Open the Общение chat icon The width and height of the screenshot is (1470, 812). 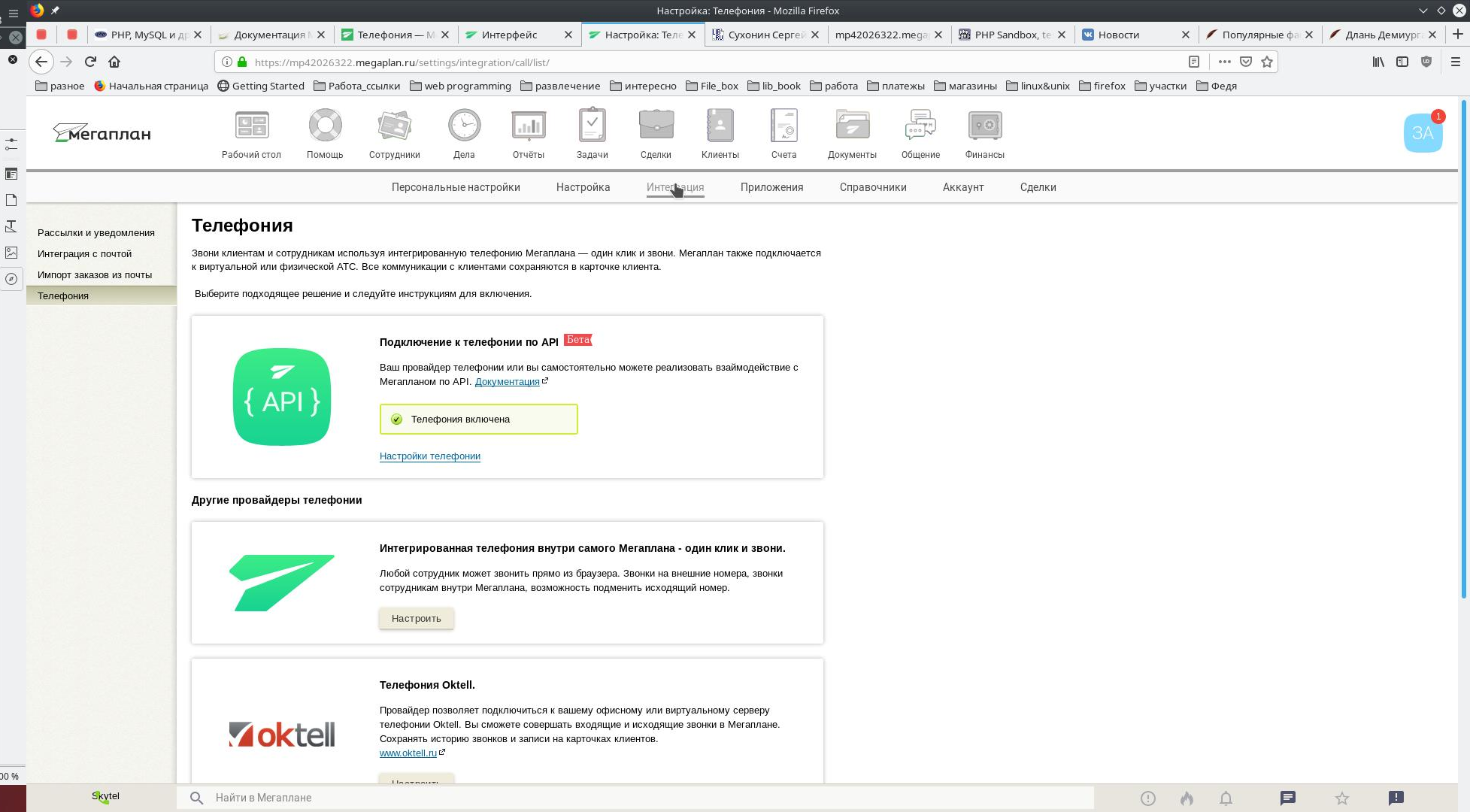click(x=920, y=126)
